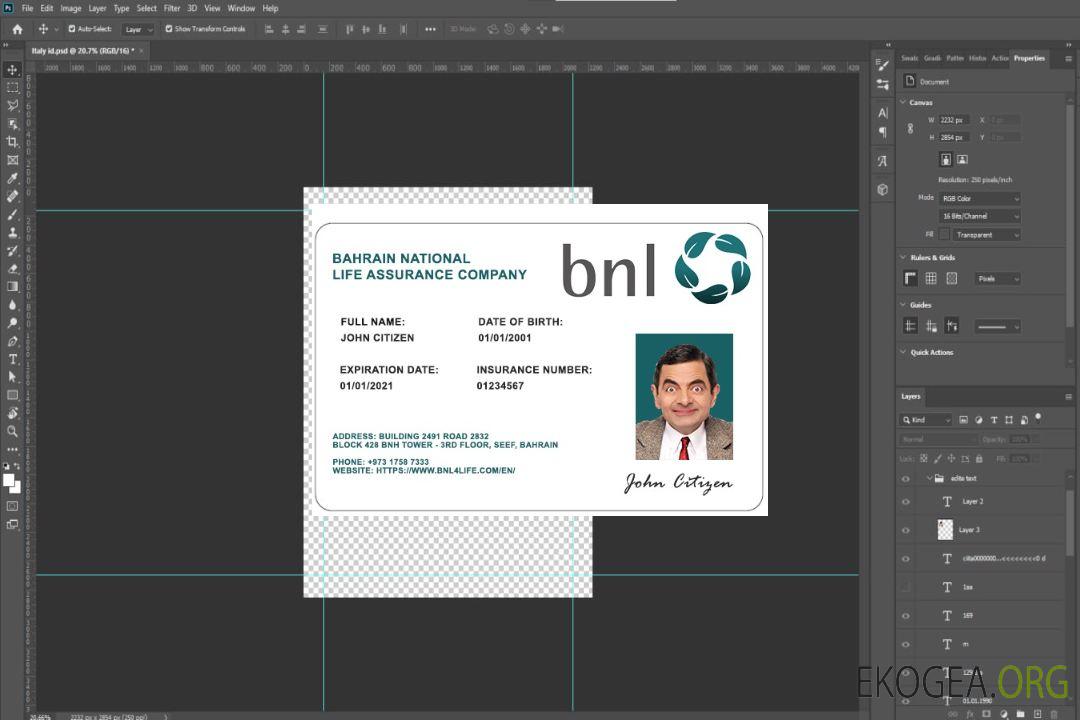Select the Clone Stamp tool
Screen dimensions: 1080x720
tap(12, 232)
